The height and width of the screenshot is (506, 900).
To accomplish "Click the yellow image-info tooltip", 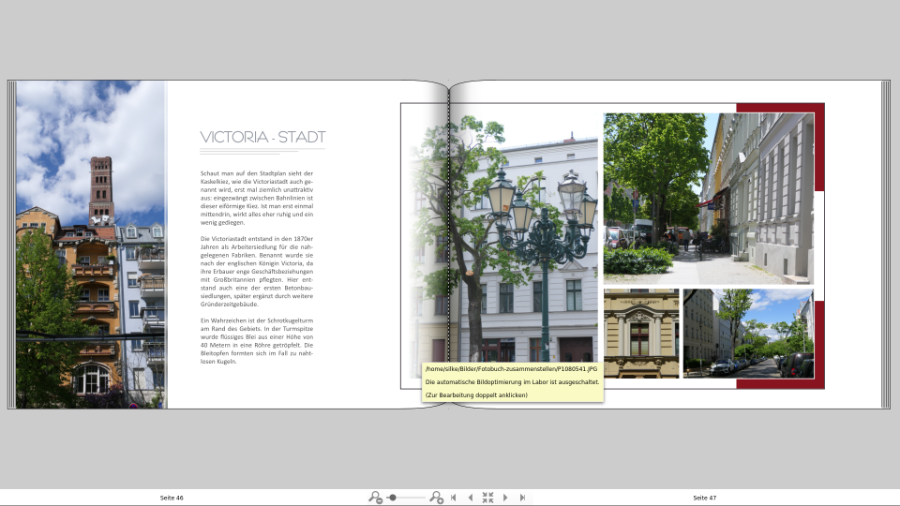I will [511, 382].
